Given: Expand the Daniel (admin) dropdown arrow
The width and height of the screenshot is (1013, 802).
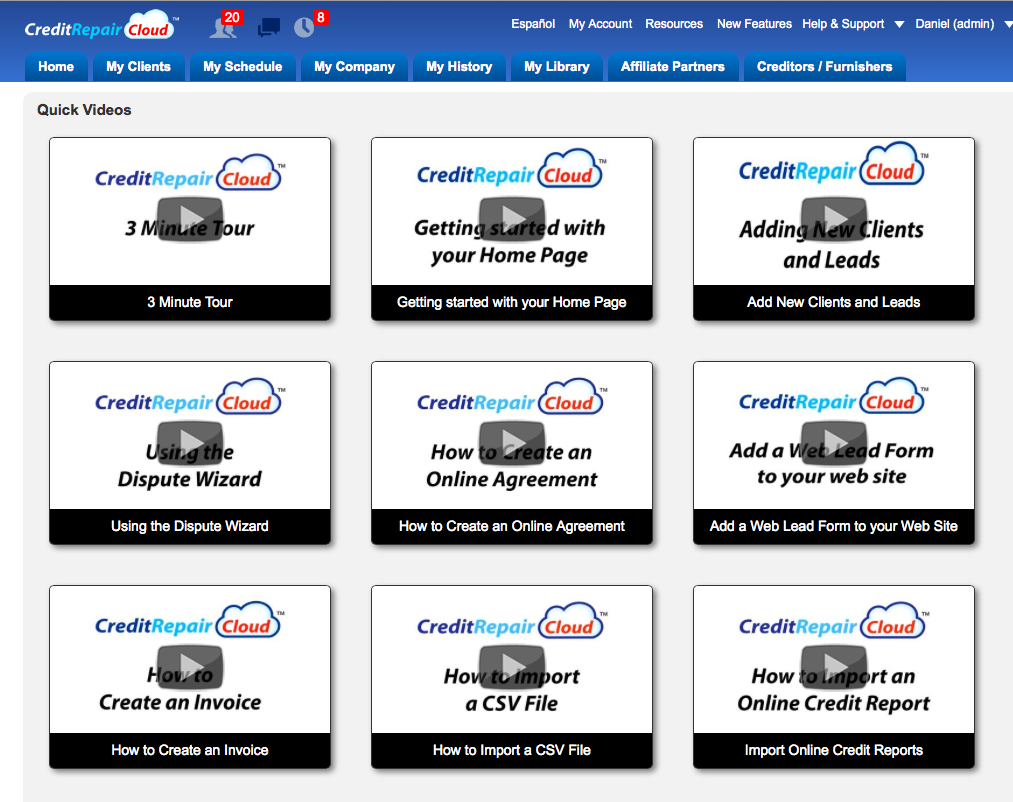Looking at the screenshot, I should (x=1008, y=25).
